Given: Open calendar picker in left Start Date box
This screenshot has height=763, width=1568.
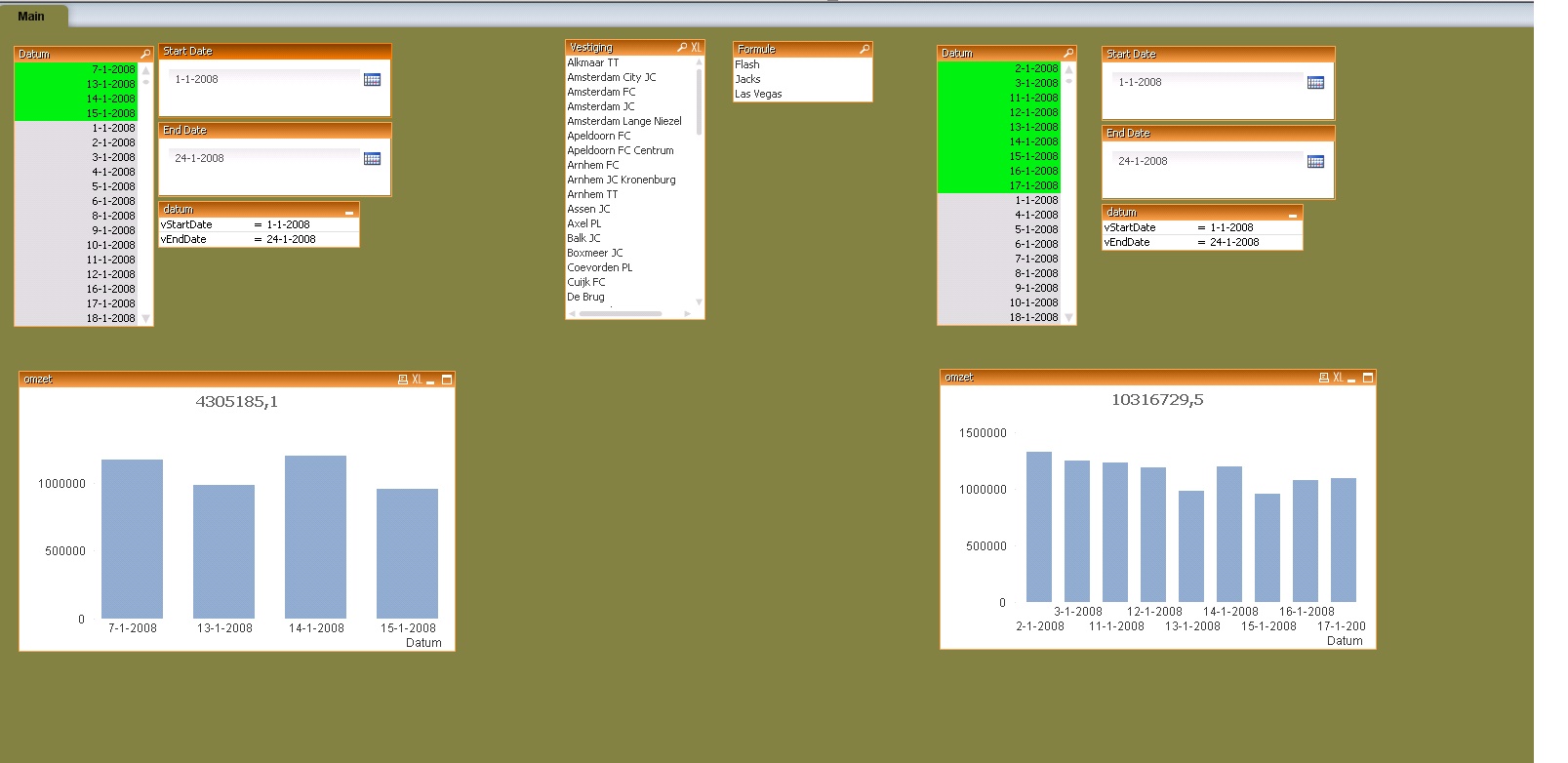Looking at the screenshot, I should coord(372,80).
